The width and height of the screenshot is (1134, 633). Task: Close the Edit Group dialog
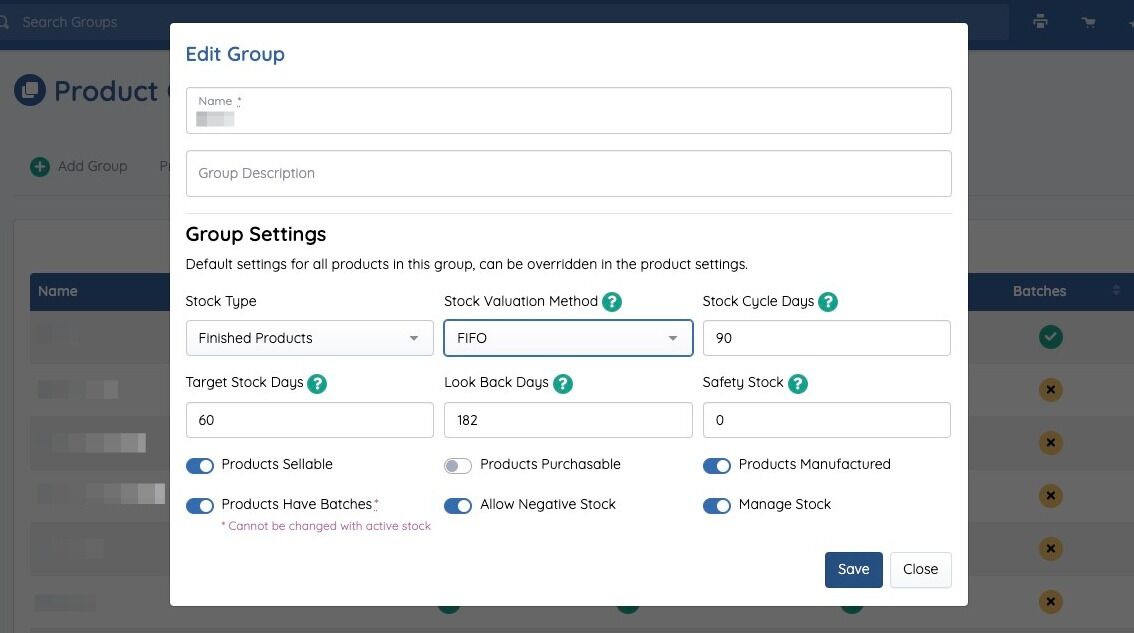920,569
